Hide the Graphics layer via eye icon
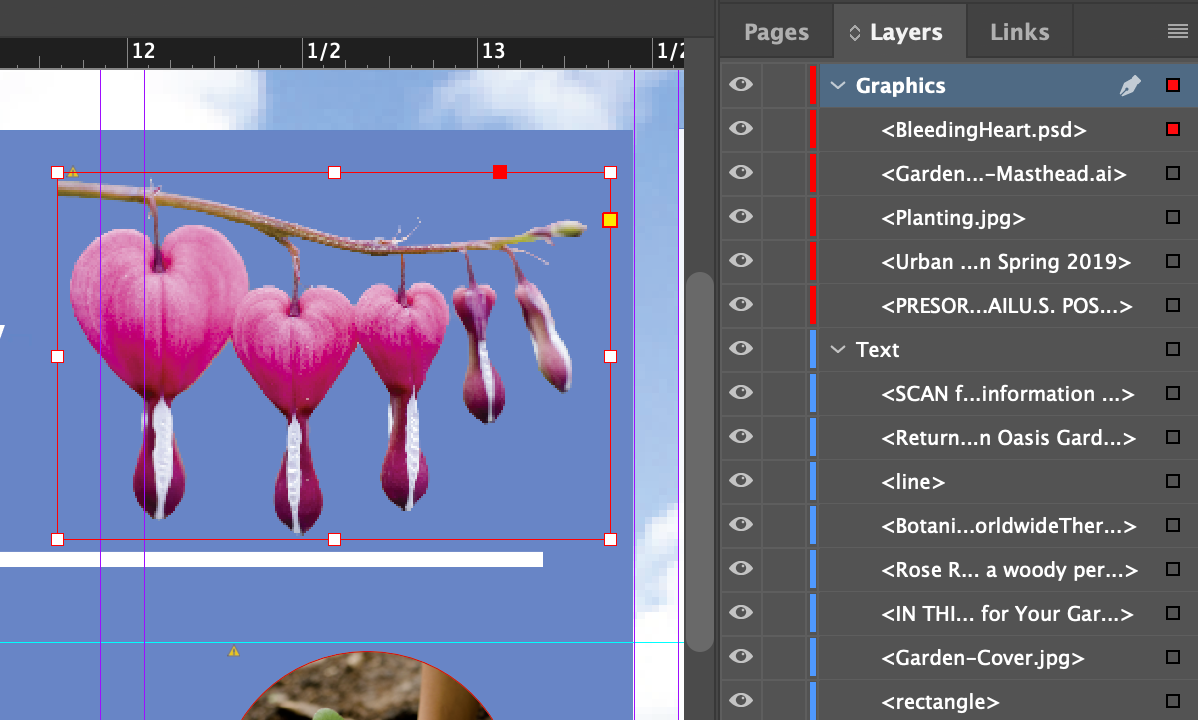Screen dimensions: 1198x720 [740, 84]
